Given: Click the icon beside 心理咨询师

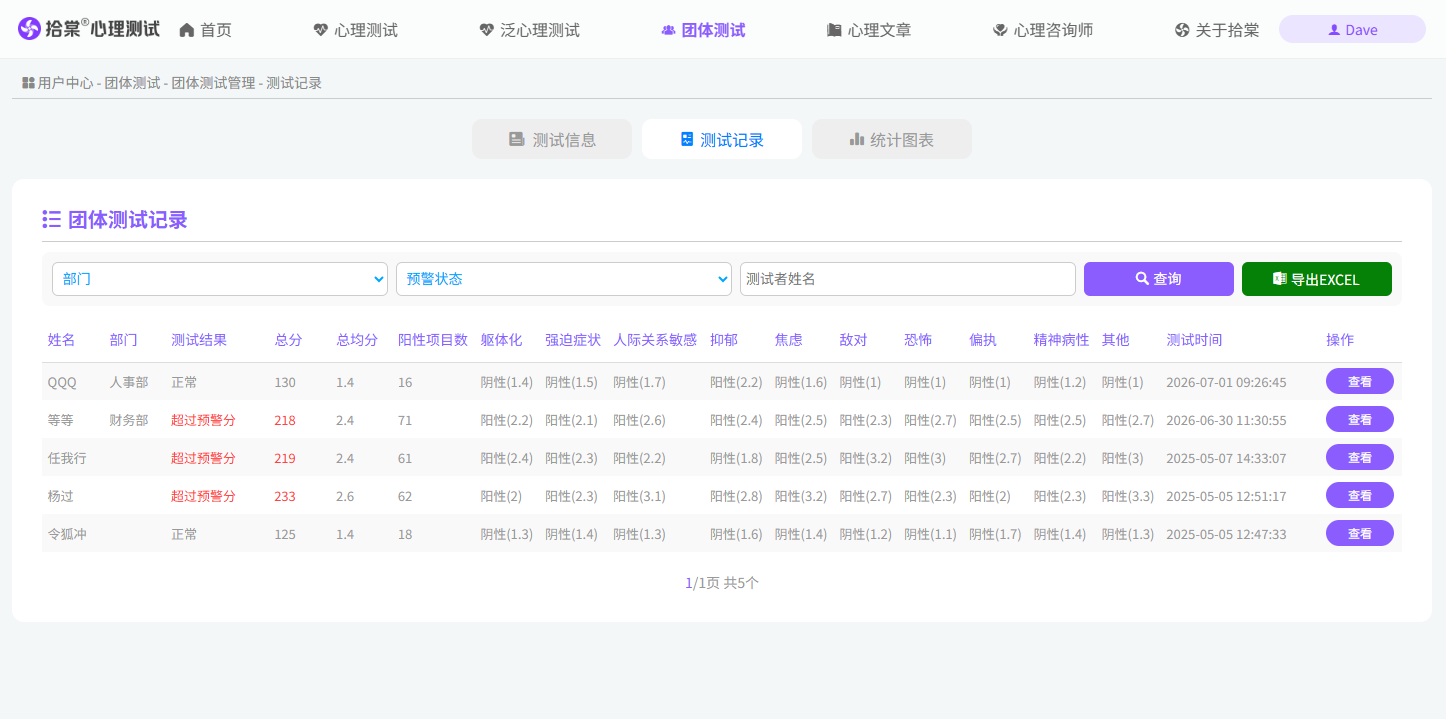Looking at the screenshot, I should tap(1000, 30).
